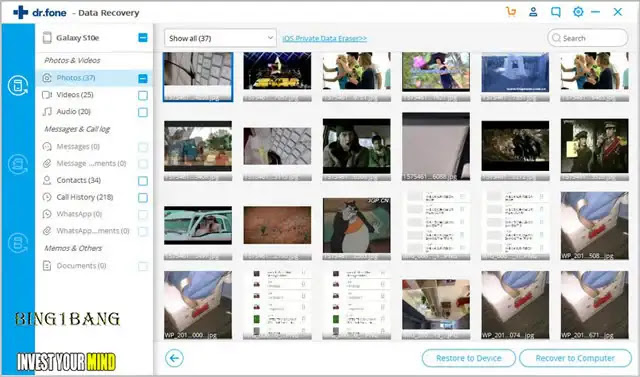The width and height of the screenshot is (640, 377).
Task: Select Videos (25) category
Action: point(75,95)
